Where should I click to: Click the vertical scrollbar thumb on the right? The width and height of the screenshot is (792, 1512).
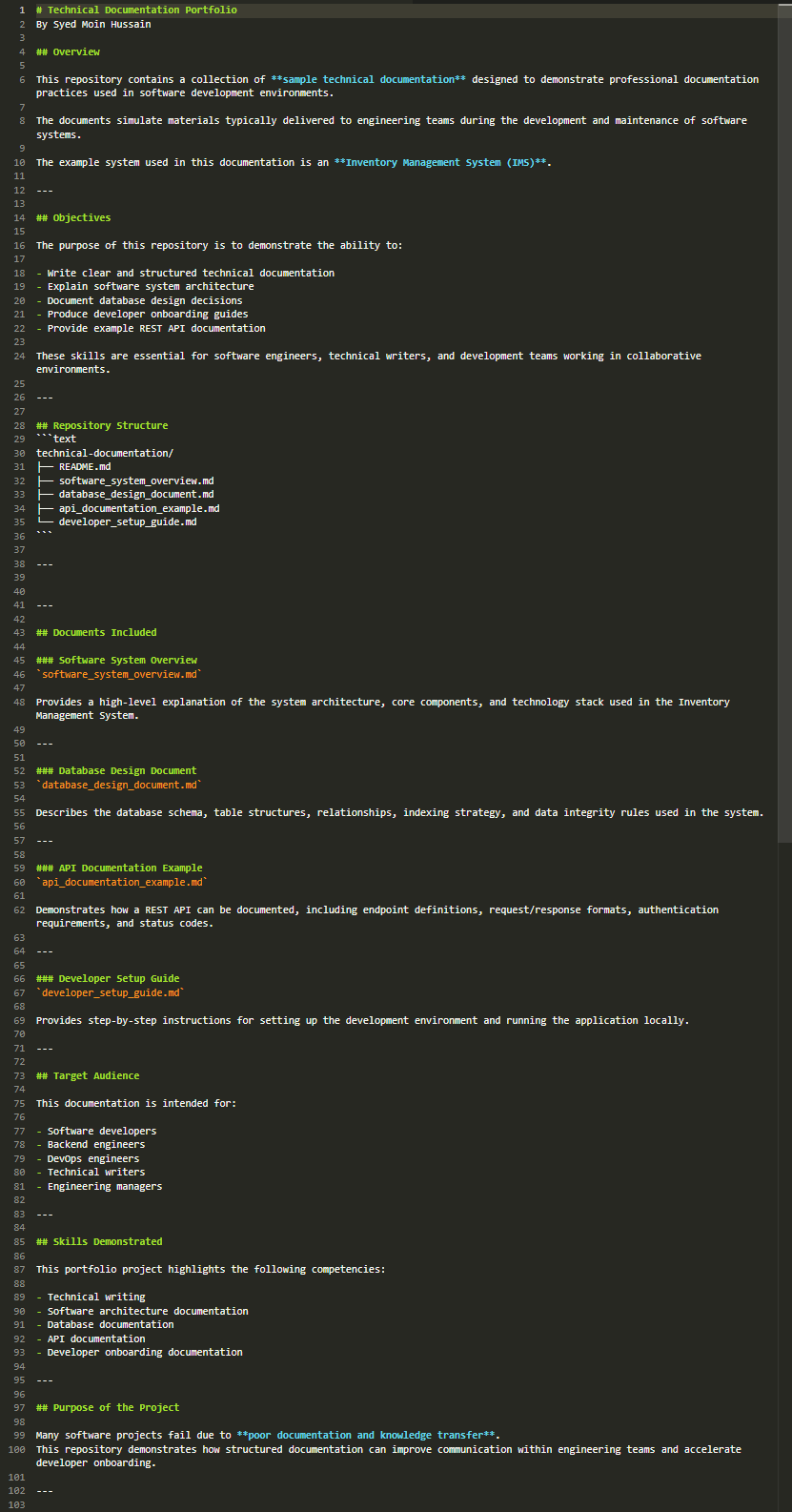click(784, 423)
